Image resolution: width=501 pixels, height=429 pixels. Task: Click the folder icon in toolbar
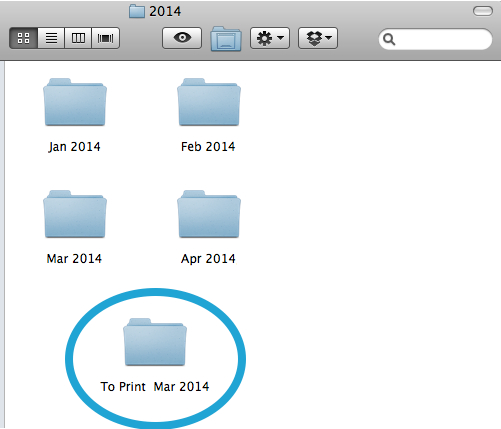[226, 39]
